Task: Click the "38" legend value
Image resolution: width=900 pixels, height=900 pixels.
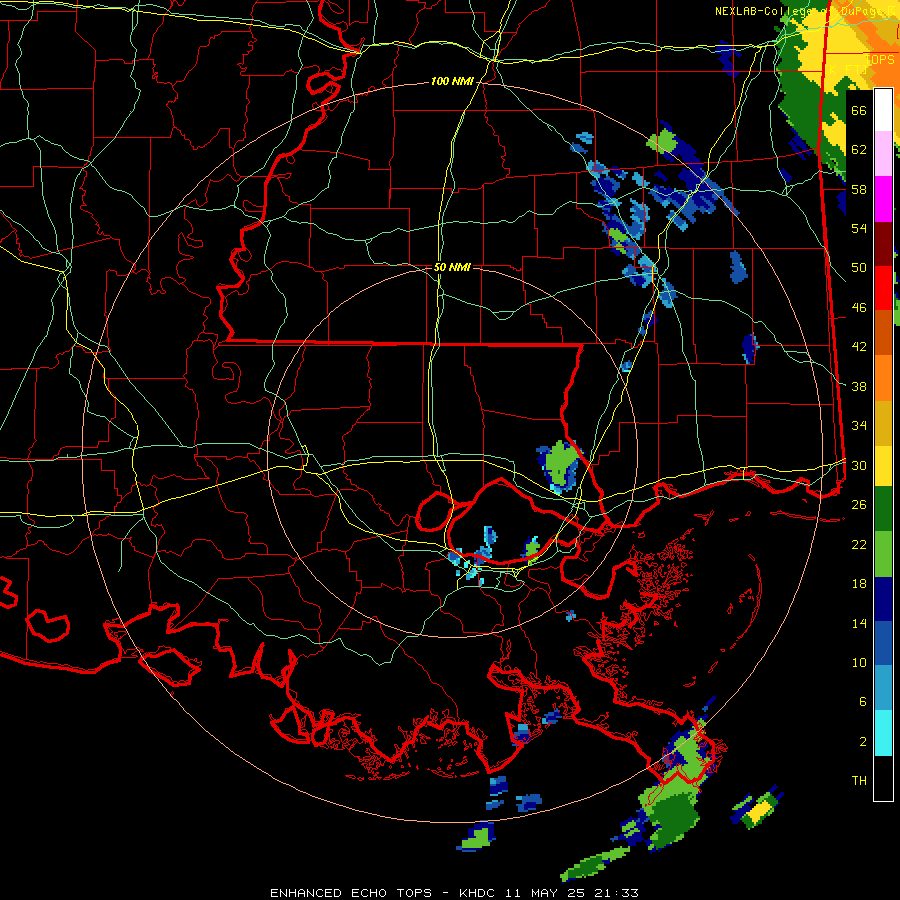Action: click(859, 386)
